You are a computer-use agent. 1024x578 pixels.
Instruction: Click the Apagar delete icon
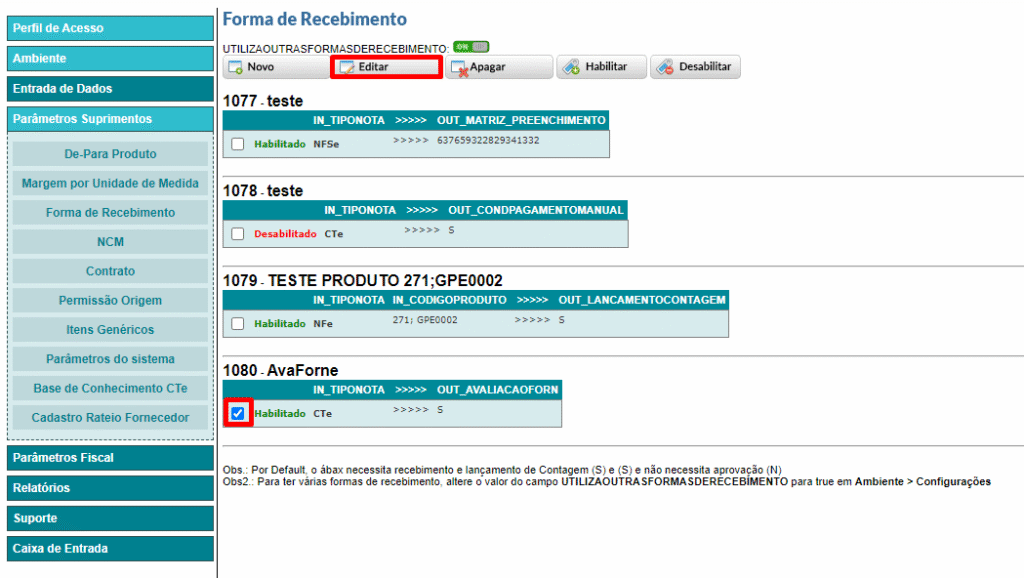459,68
